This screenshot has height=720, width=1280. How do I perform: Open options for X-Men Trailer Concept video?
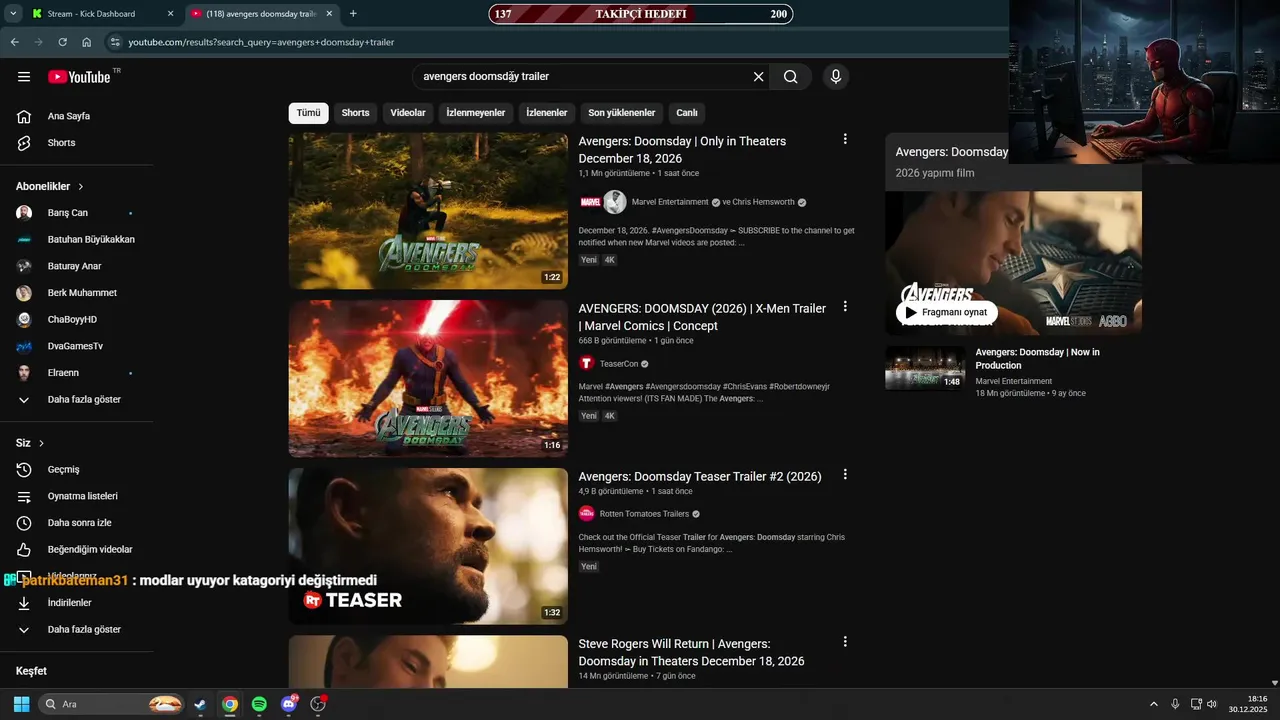845,306
